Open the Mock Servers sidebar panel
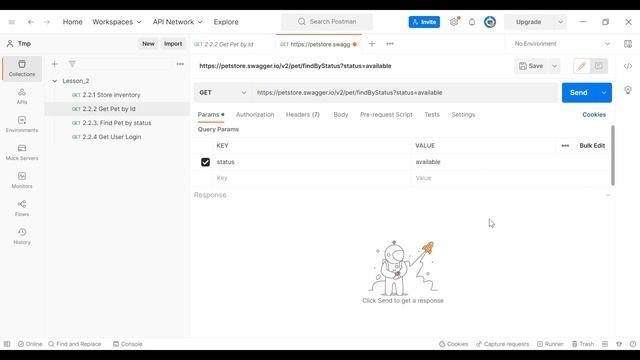Viewport: 640px width, 360px height. coord(22,152)
